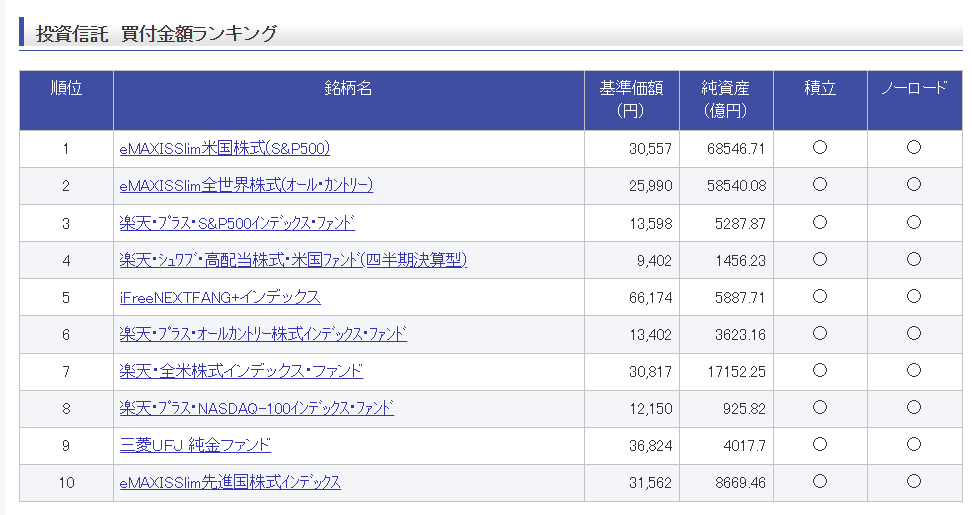Select price value 66,174
Image resolution: width=972 pixels, height=515 pixels.
tap(650, 297)
